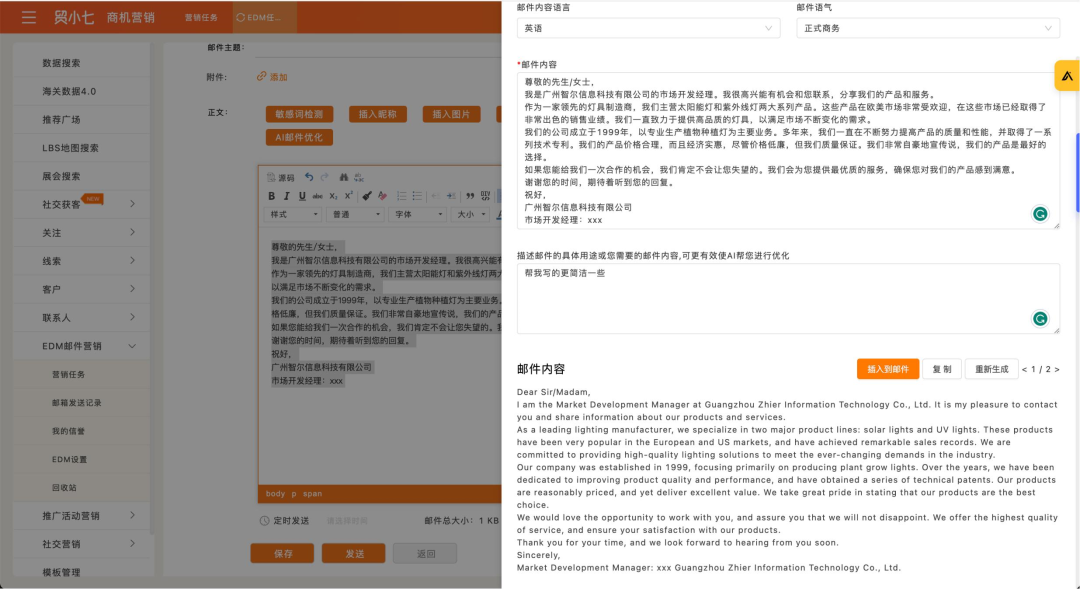Click the AI邮件优化 button
Image resolution: width=1080 pixels, height=589 pixels.
[x=299, y=137]
